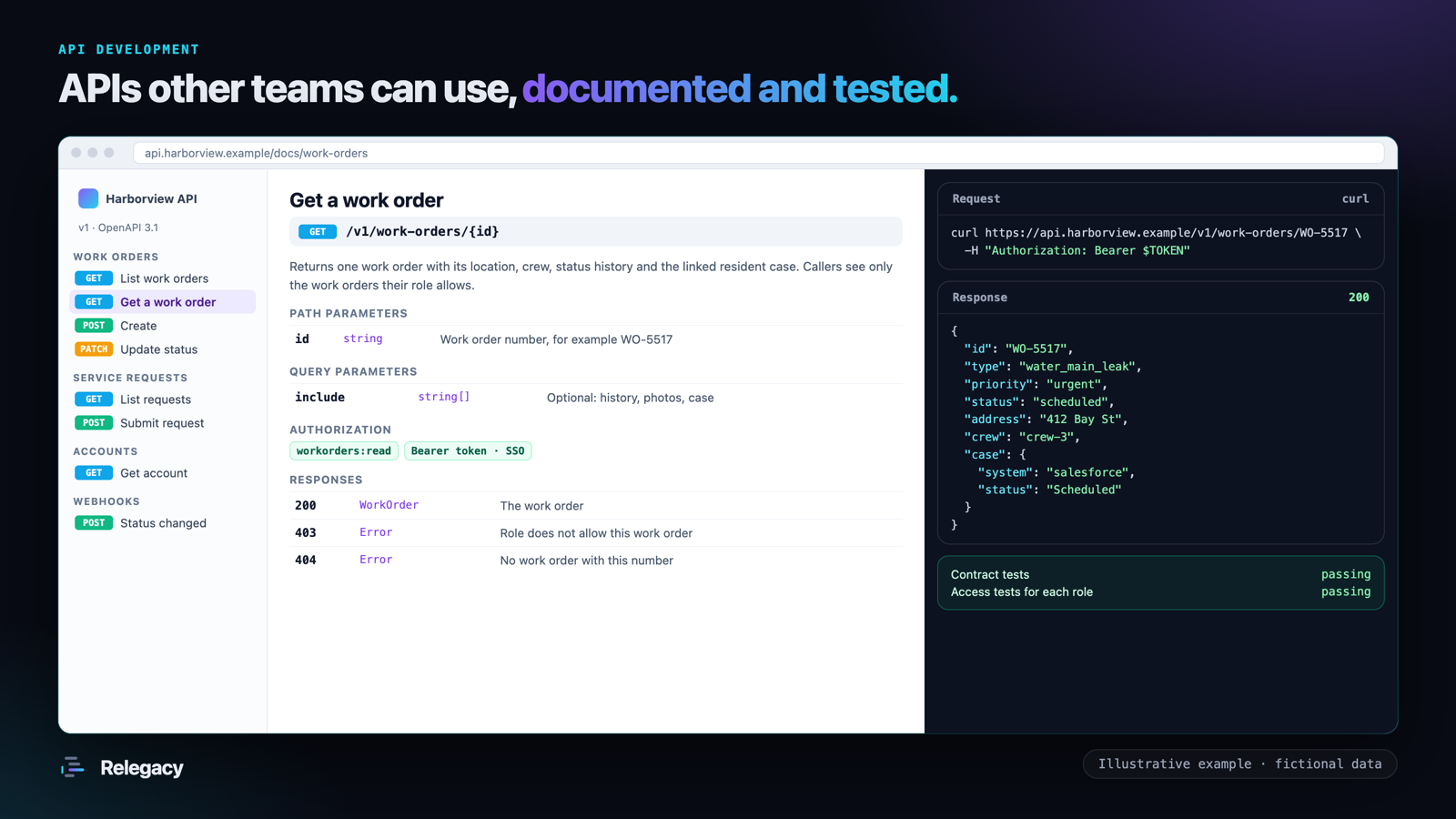This screenshot has height=819, width=1456.
Task: Open Status changed webhook
Action: (163, 523)
